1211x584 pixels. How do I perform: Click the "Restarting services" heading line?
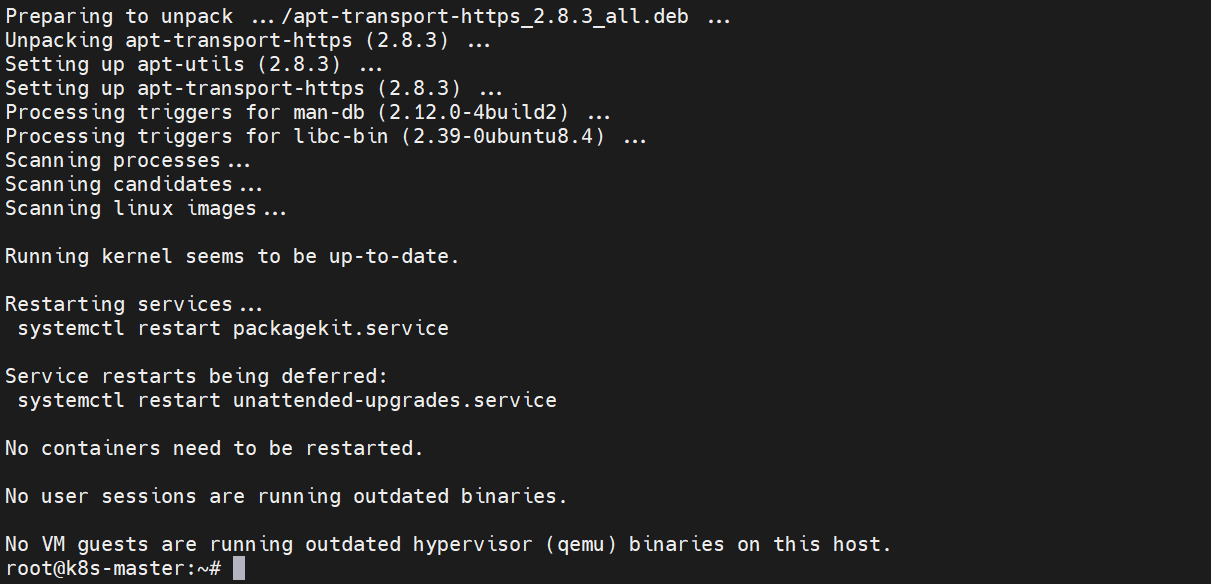pos(132,304)
